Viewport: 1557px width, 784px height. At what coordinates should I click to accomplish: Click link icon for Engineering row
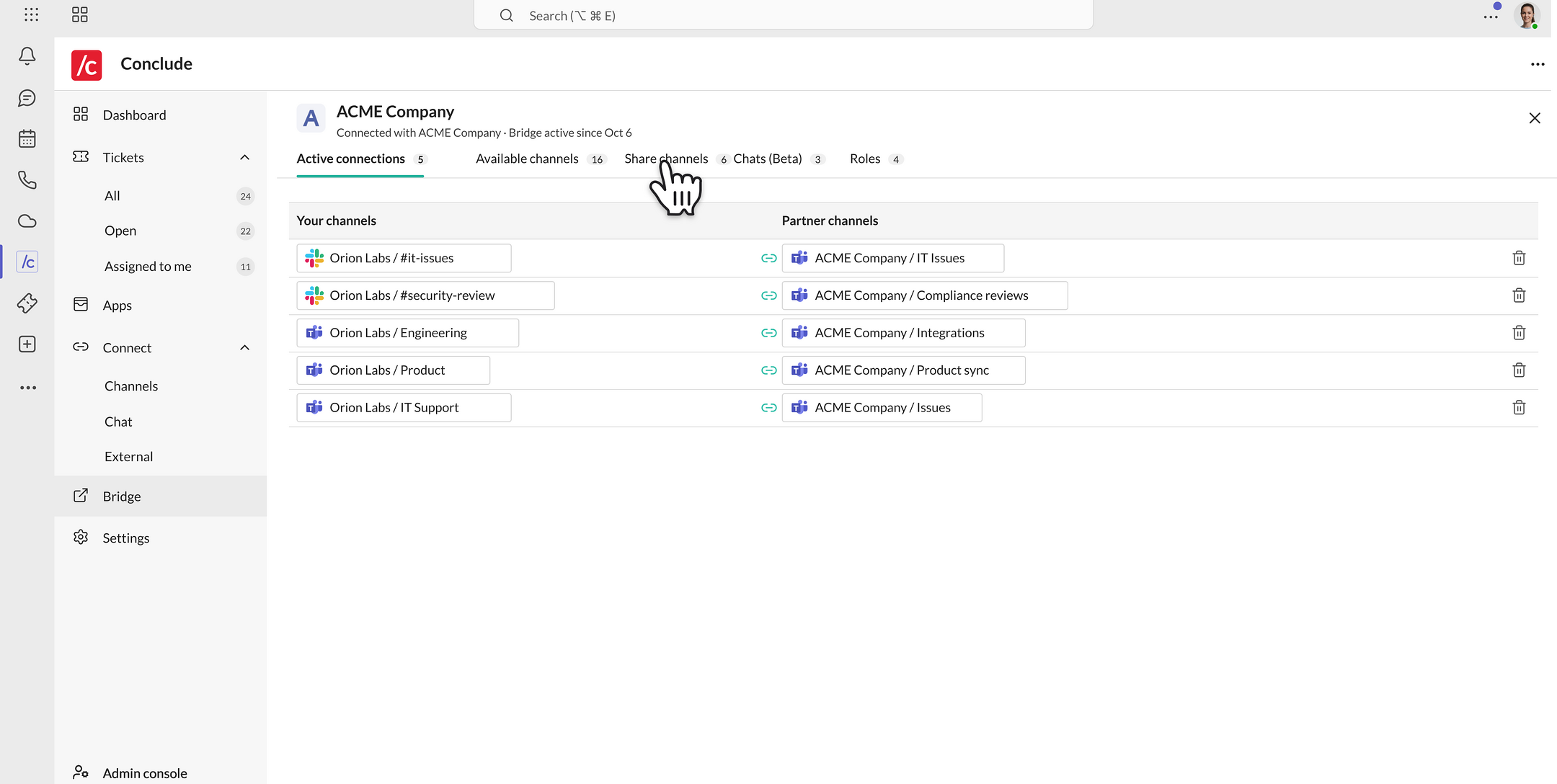(769, 333)
